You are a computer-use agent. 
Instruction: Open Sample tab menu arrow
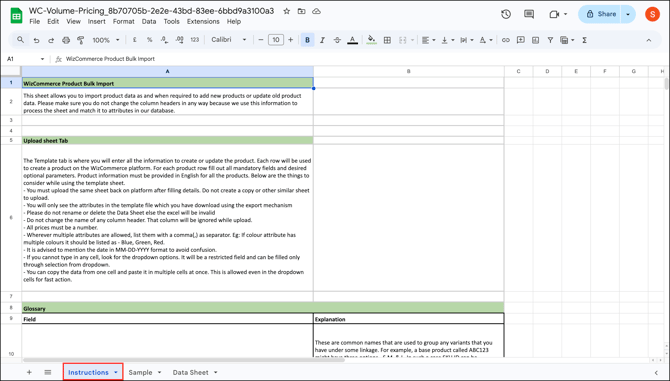tap(159, 372)
